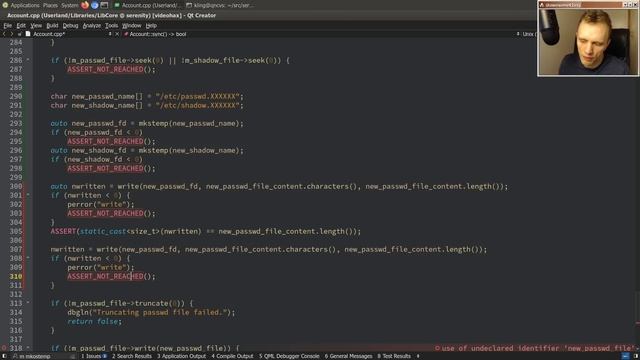Click the dbgln Truncating passwd file failed text
This screenshot has width=640, height=360.
click(151, 312)
